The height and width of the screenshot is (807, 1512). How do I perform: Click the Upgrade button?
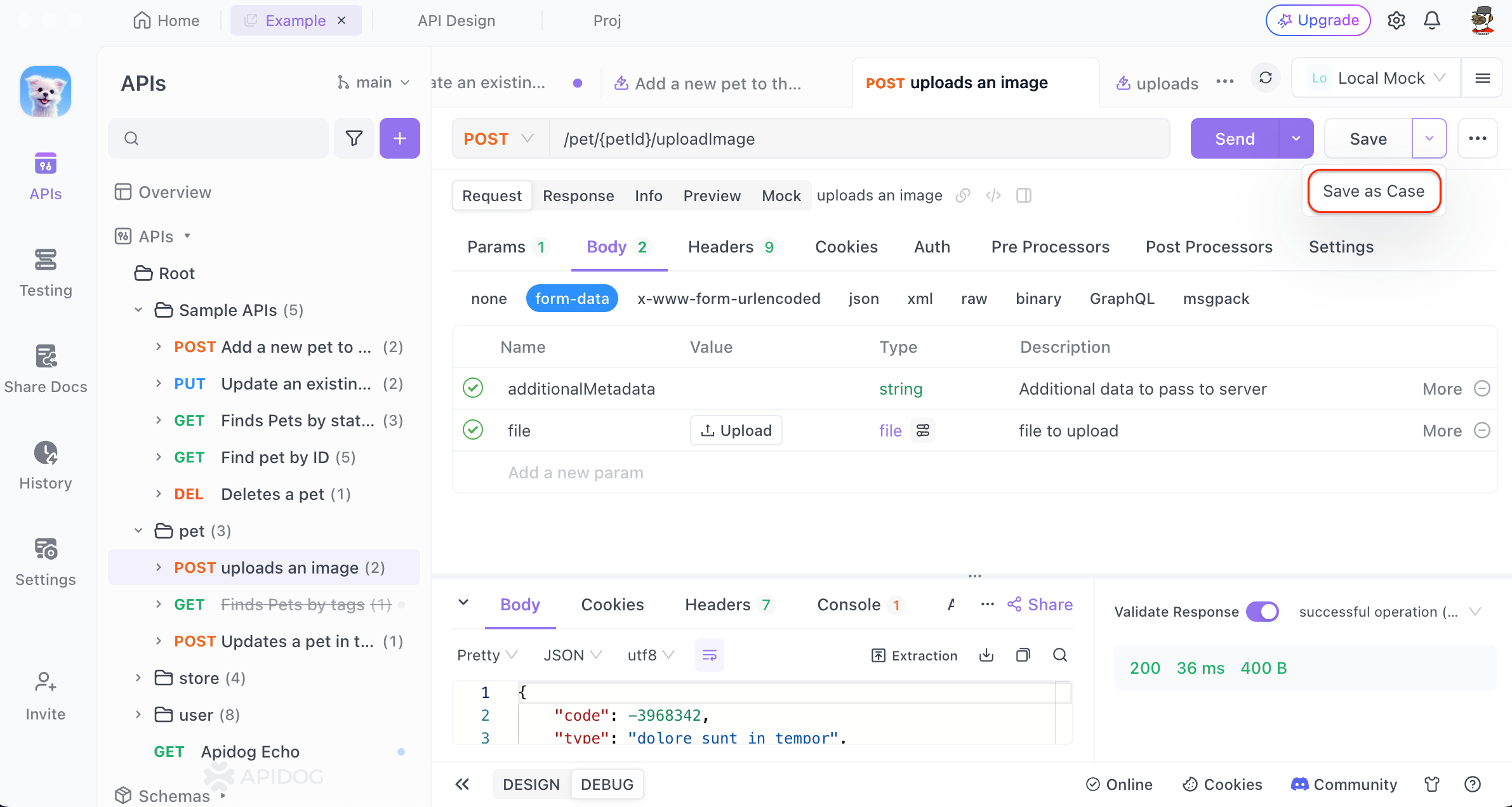pos(1318,20)
